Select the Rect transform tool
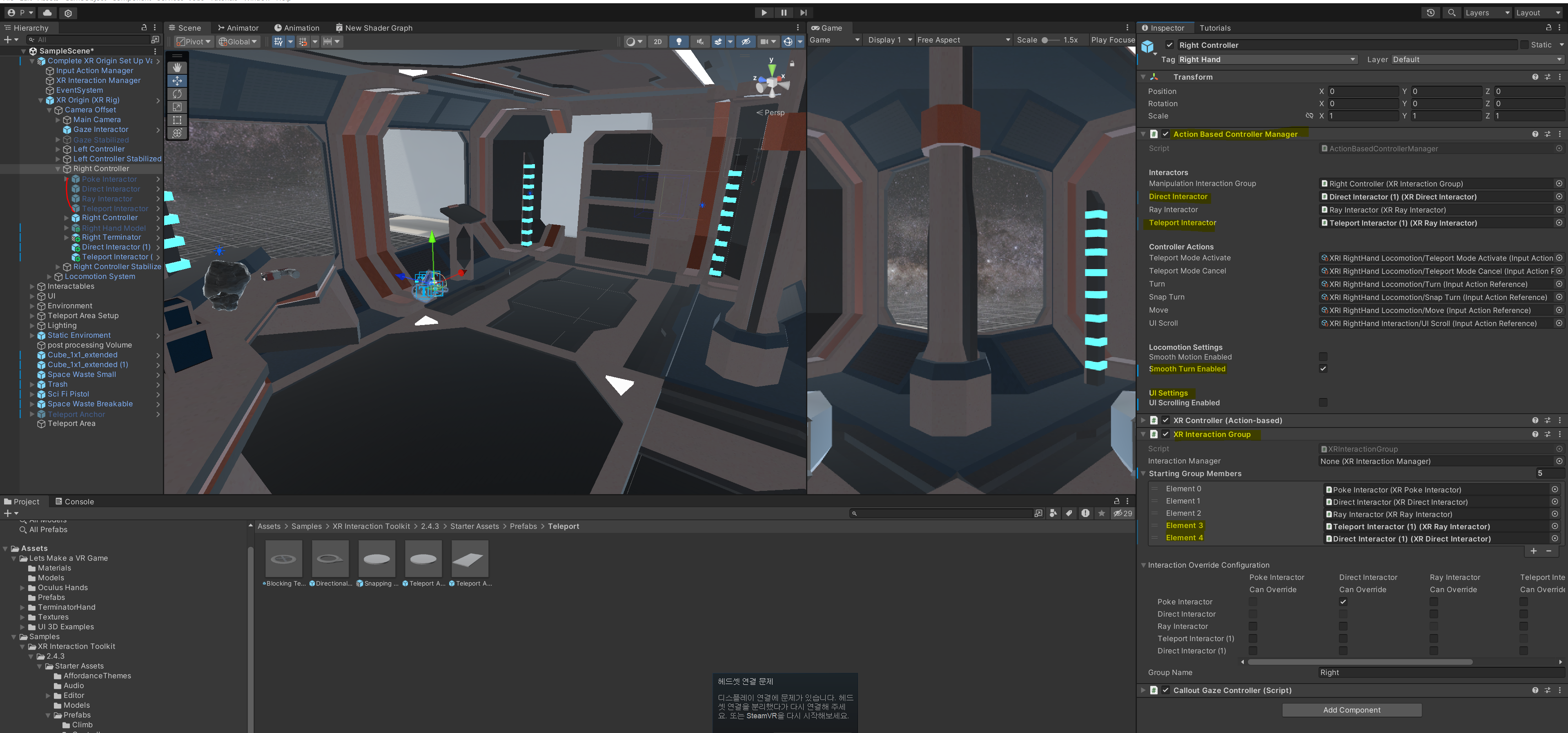The image size is (1568, 733). click(x=177, y=120)
